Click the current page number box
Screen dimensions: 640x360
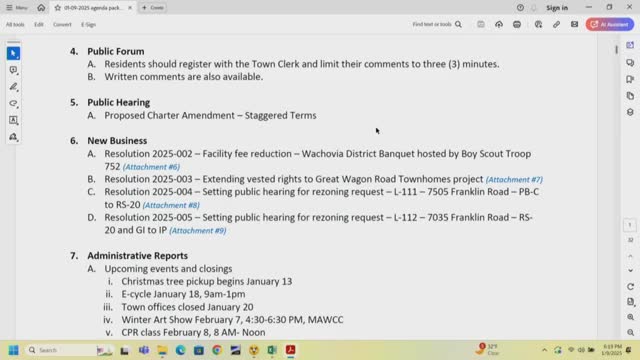[x=630, y=225]
